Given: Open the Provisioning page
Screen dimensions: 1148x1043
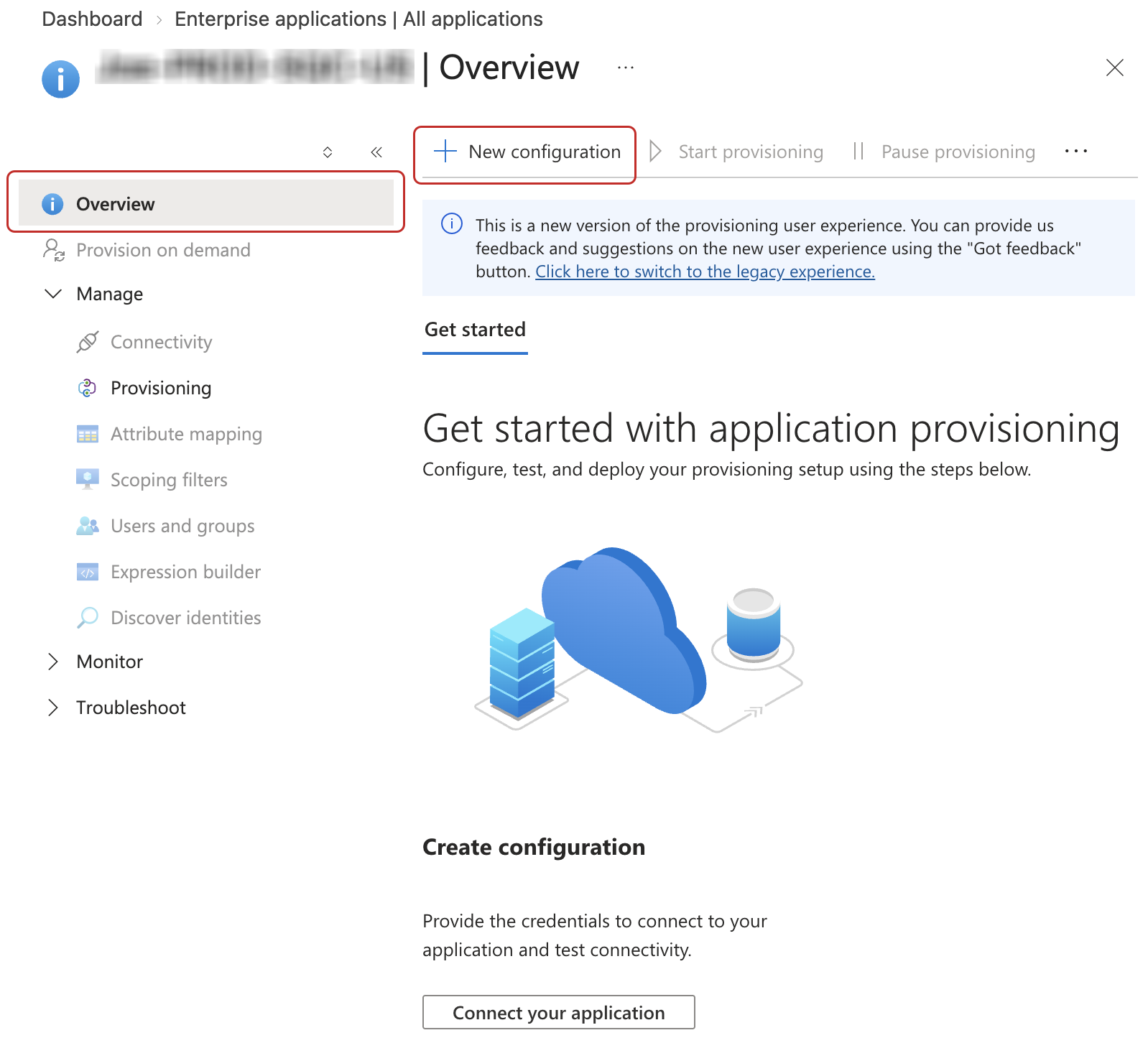Looking at the screenshot, I should 161,388.
